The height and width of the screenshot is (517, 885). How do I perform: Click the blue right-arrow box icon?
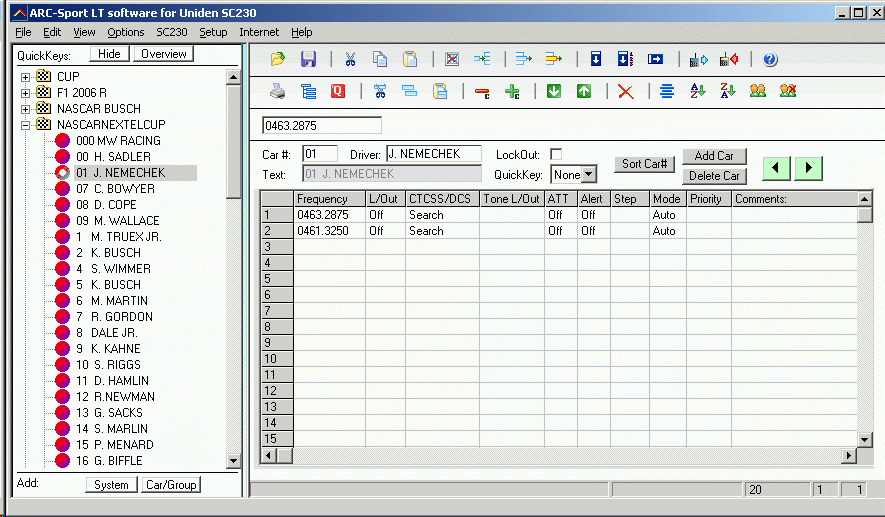(x=655, y=59)
